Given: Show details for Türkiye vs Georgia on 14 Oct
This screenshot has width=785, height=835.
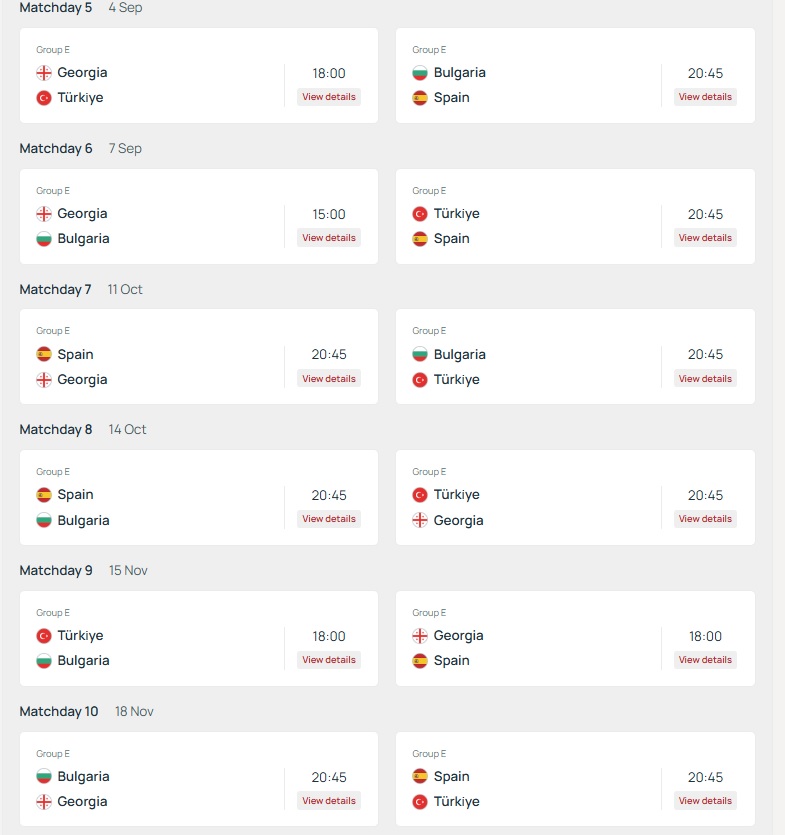Looking at the screenshot, I should click(x=705, y=519).
